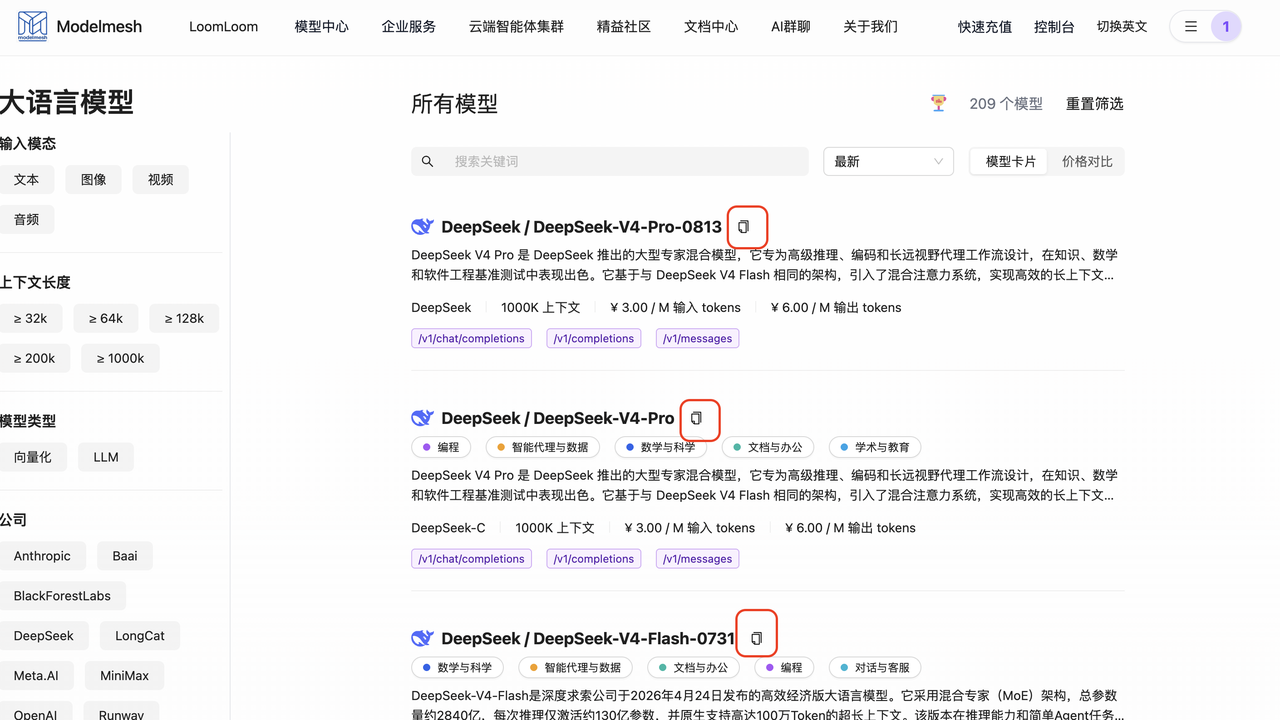Copy the DeepSeek-V4-Flash-0731 model name
This screenshot has height=720, width=1280.
click(x=756, y=638)
